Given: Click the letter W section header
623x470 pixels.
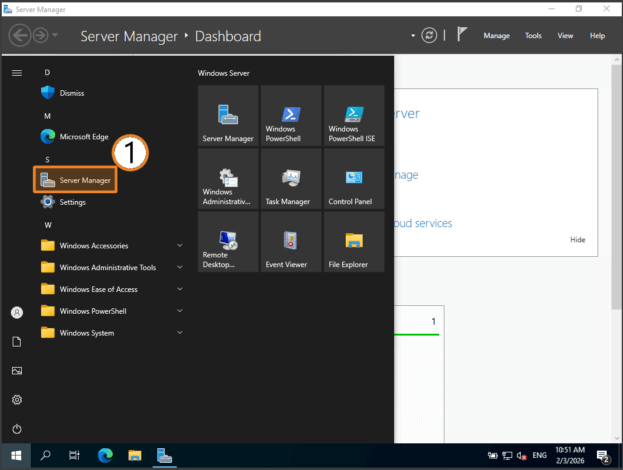Looking at the screenshot, I should click(48, 225).
